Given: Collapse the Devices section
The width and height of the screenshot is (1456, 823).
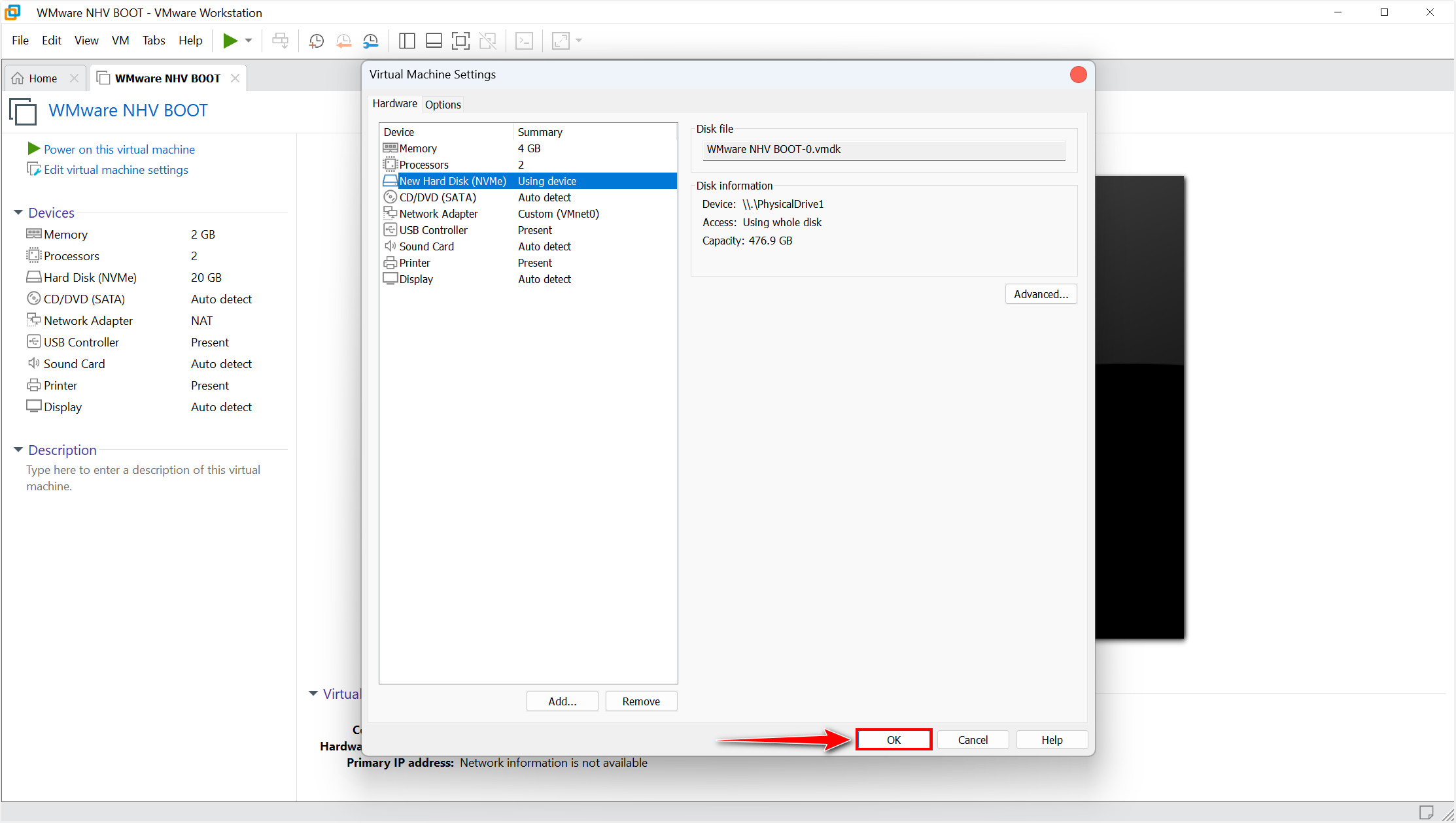Looking at the screenshot, I should [x=18, y=212].
